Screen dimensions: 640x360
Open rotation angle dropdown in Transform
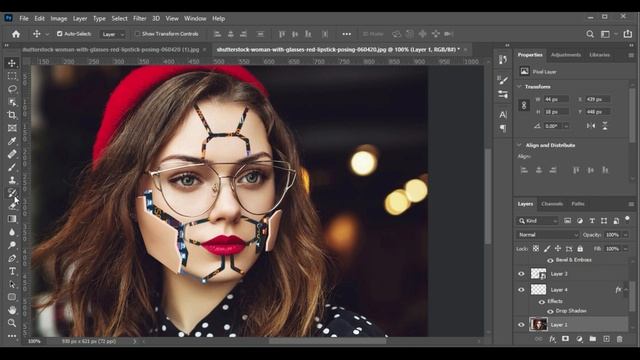[x=566, y=126]
